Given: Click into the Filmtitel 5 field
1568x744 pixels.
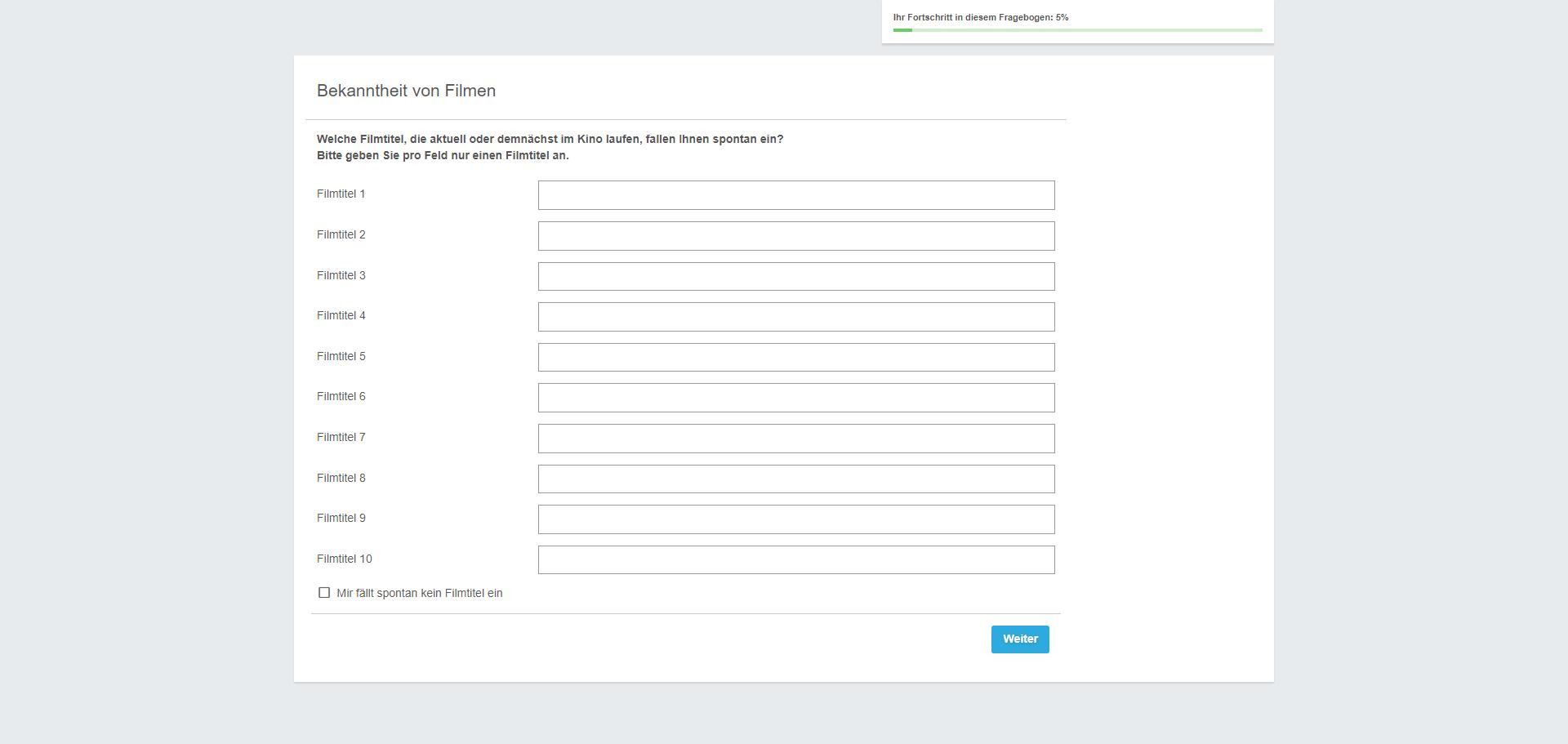Looking at the screenshot, I should 796,357.
